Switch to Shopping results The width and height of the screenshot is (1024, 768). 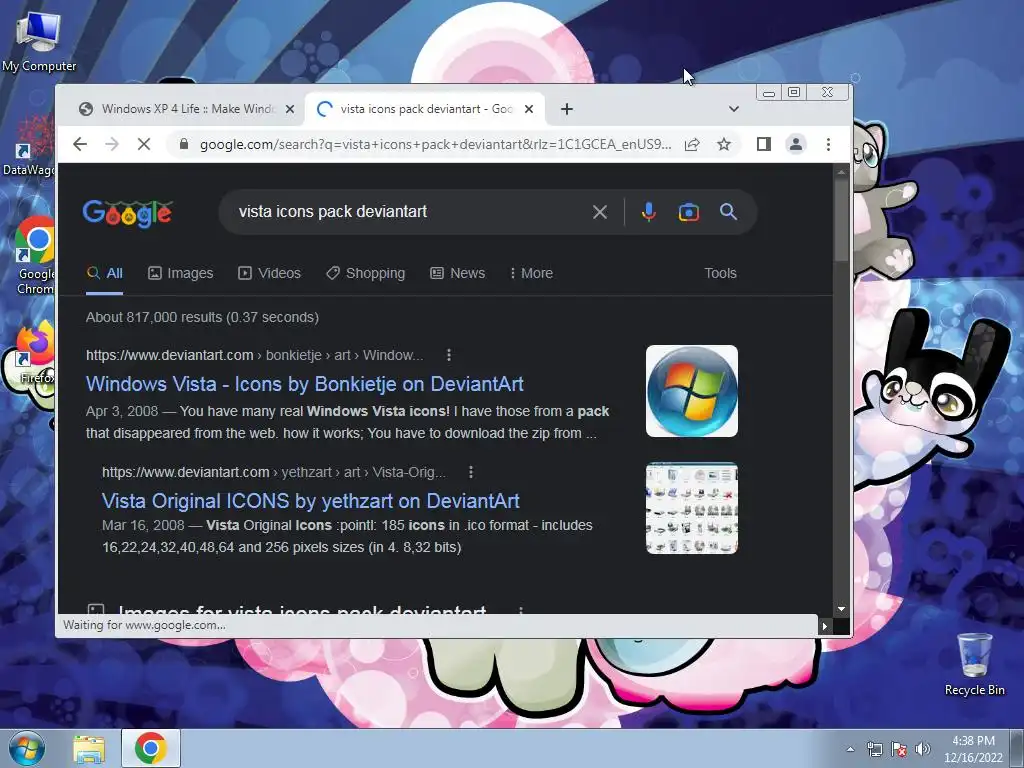click(366, 273)
